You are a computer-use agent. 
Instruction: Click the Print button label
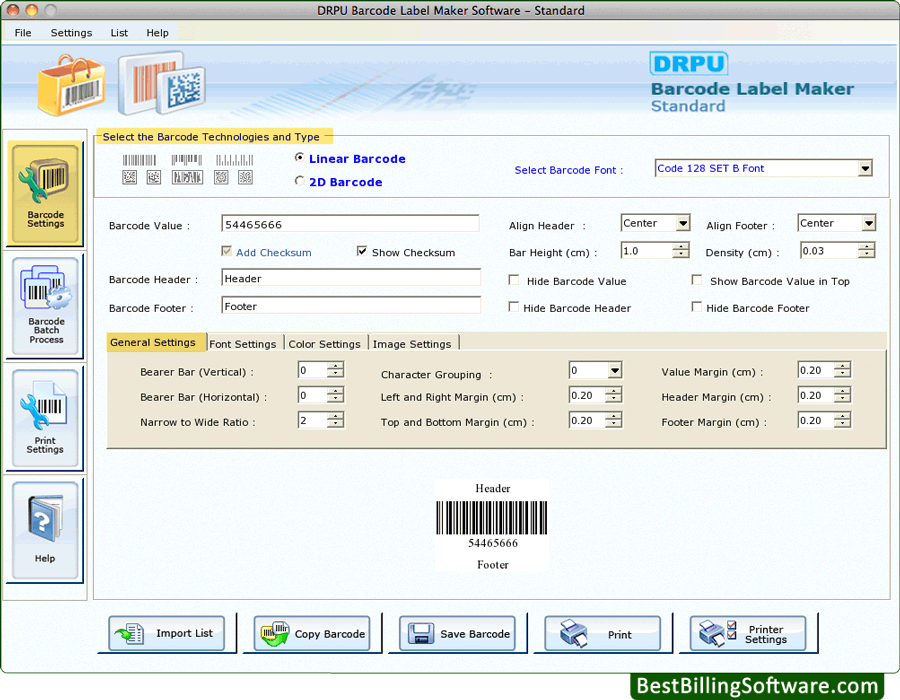pyautogui.click(x=620, y=635)
